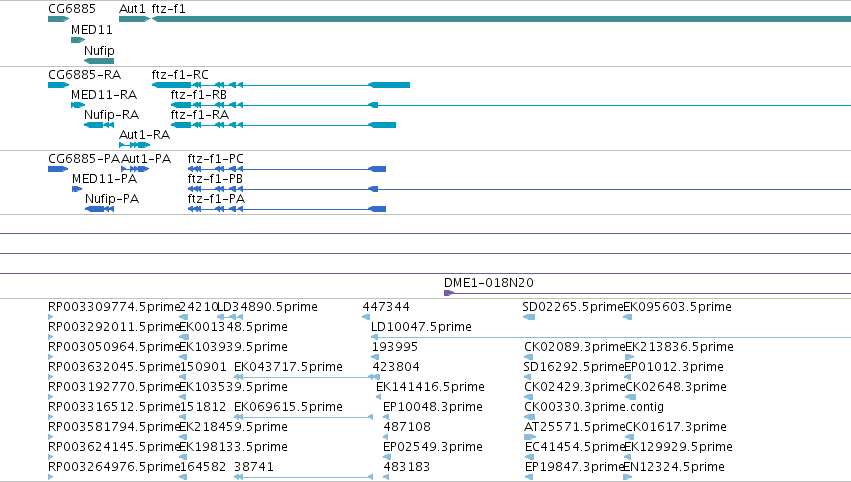Select RP003309774.5prime EST label
The image size is (851, 482).
coord(114,307)
